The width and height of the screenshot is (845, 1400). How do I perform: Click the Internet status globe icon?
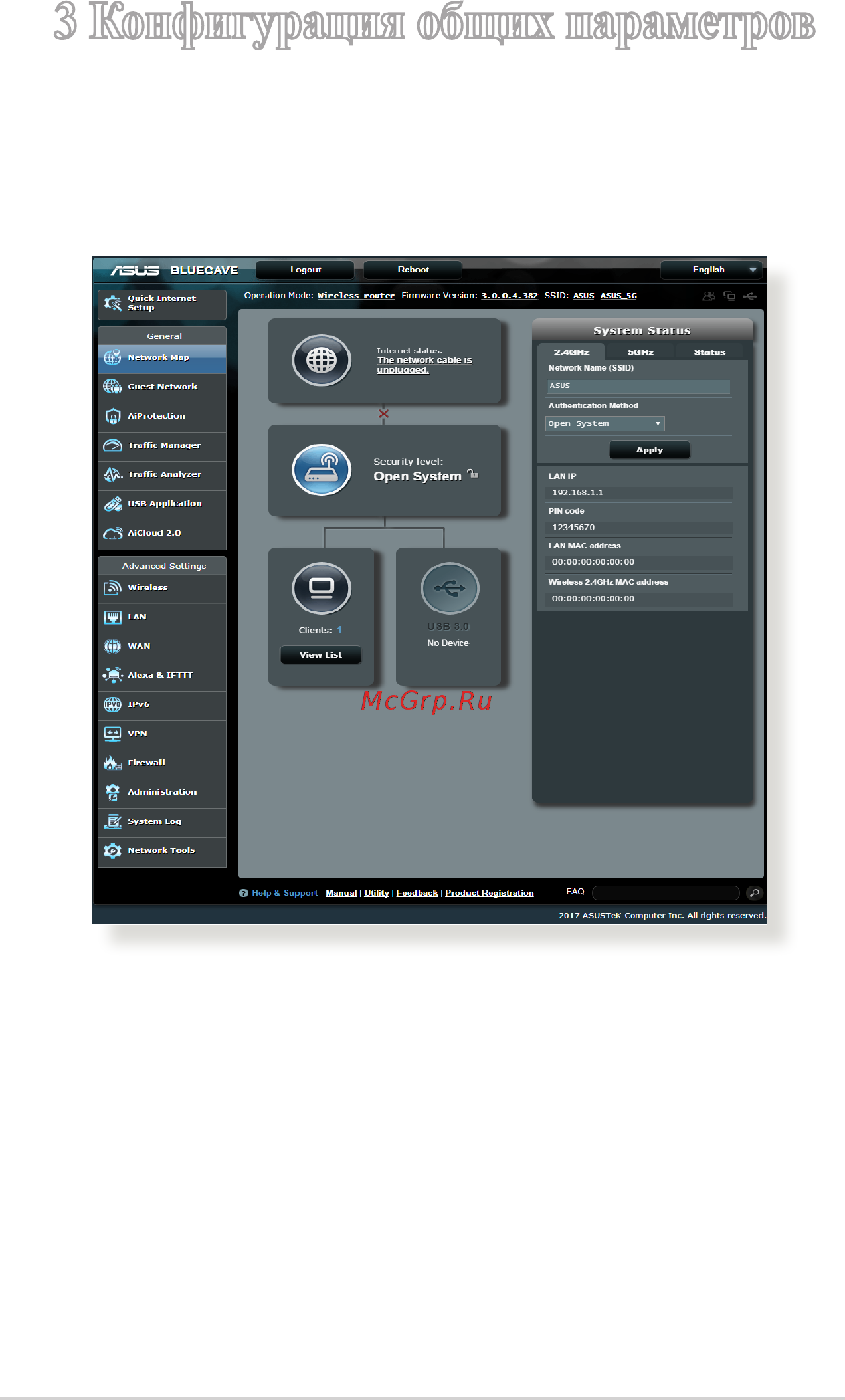click(x=322, y=360)
